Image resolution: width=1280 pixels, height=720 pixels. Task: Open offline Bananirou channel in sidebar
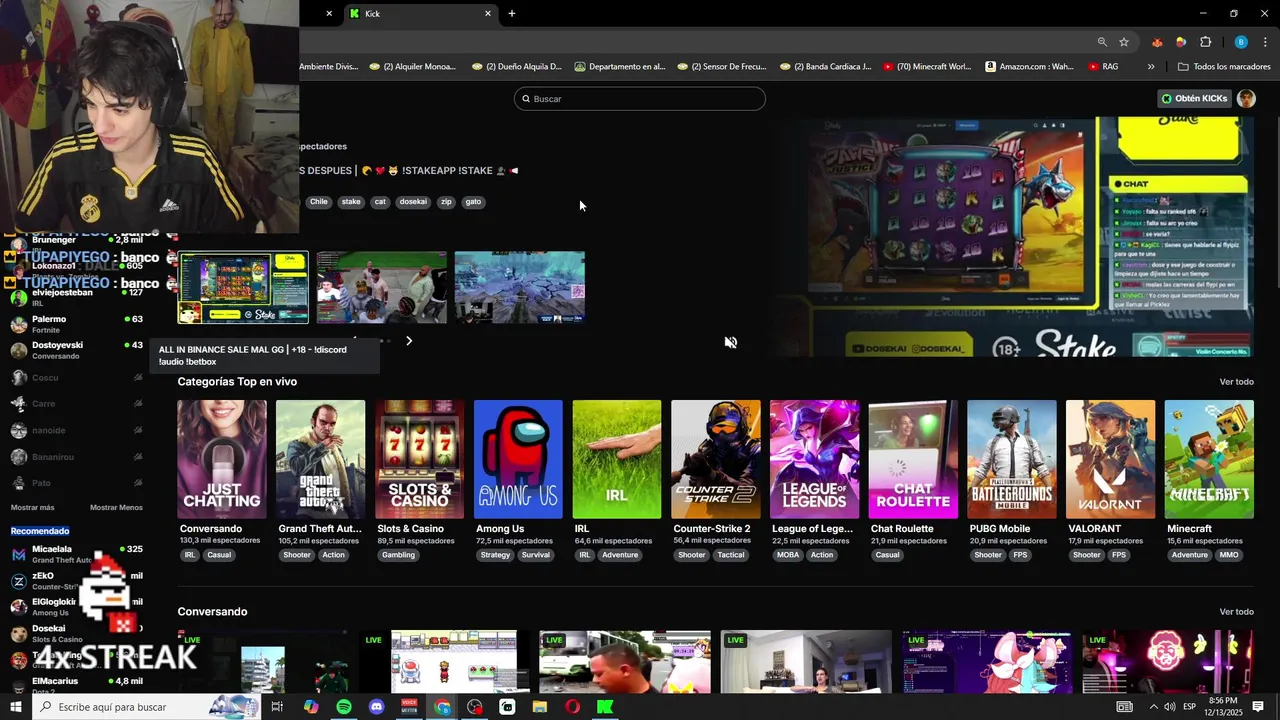point(76,457)
